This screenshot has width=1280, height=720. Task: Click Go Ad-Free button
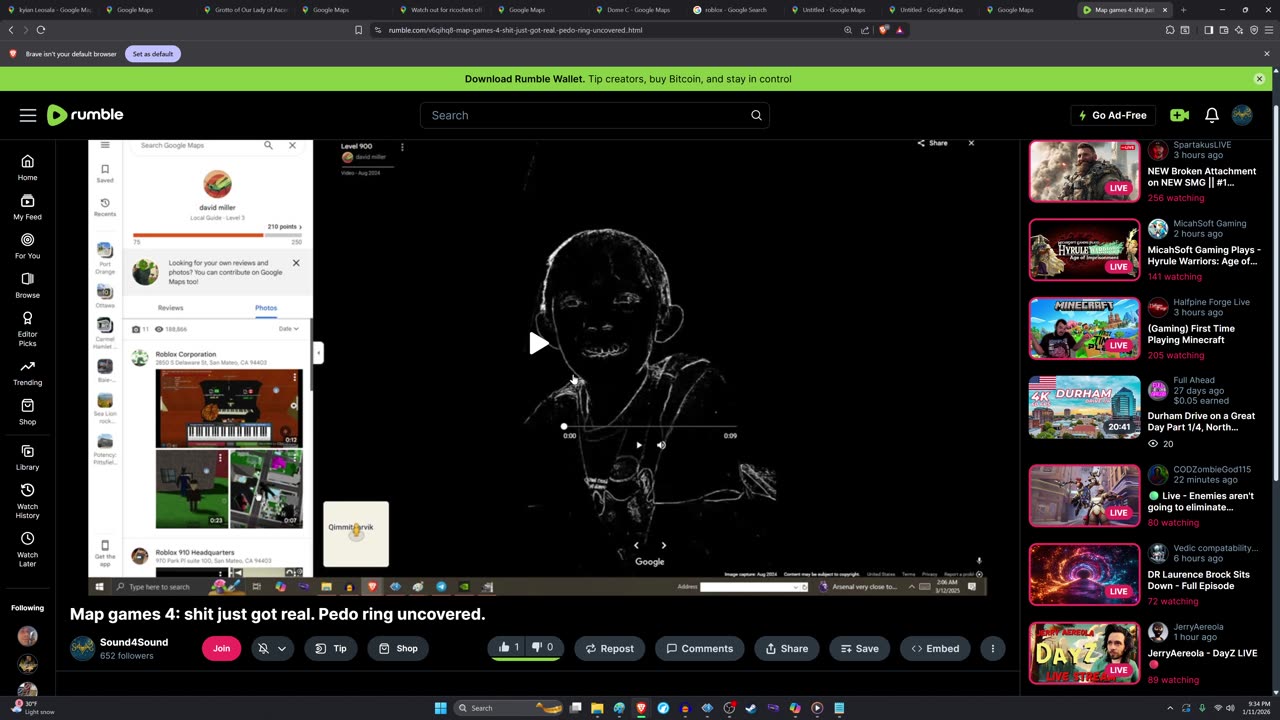[1112, 115]
